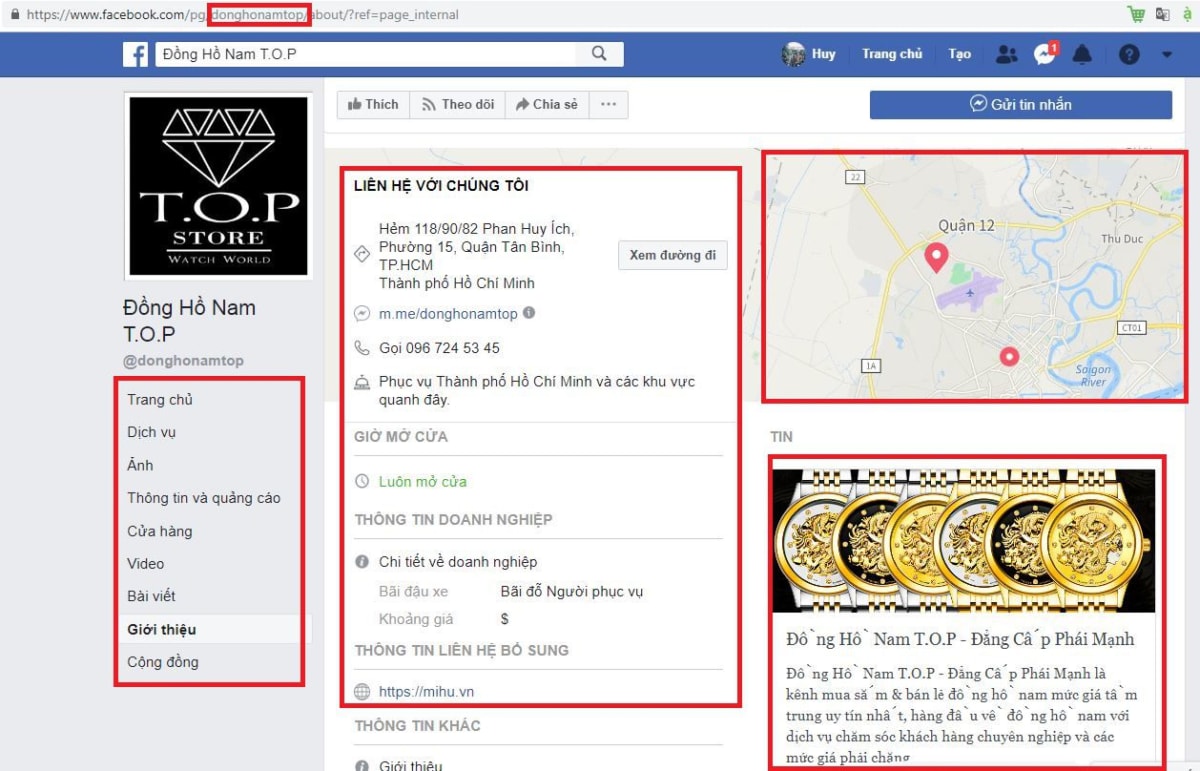Screen dimensions: 1200x771
Task: Click the Luôn mở cửa hours text
Action: click(423, 481)
